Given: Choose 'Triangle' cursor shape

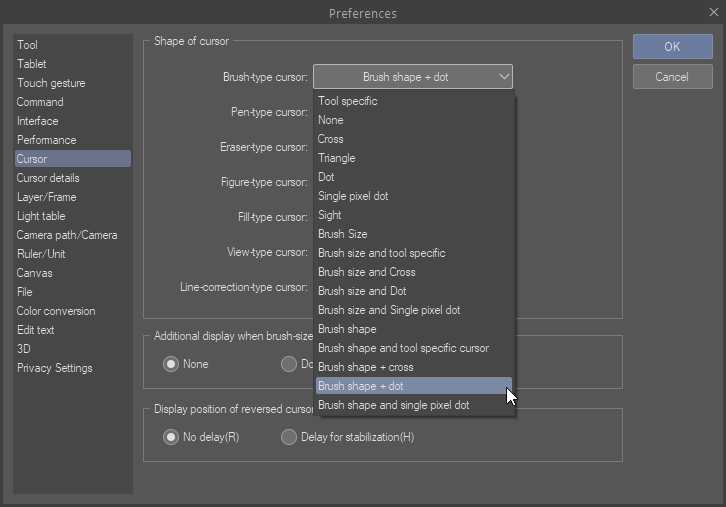Looking at the screenshot, I should click(x=337, y=158).
